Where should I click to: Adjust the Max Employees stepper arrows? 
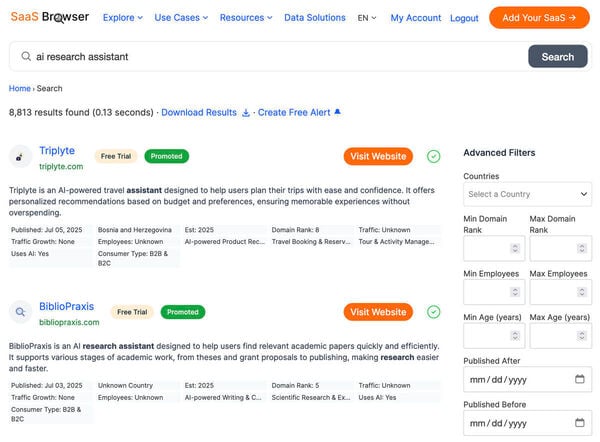(x=582, y=292)
